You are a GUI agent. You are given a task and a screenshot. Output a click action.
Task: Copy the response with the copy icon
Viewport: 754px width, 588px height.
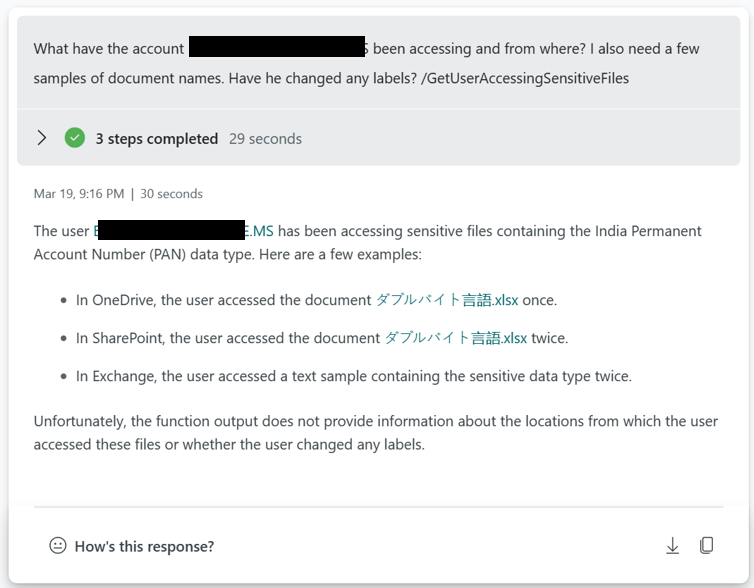[706, 546]
